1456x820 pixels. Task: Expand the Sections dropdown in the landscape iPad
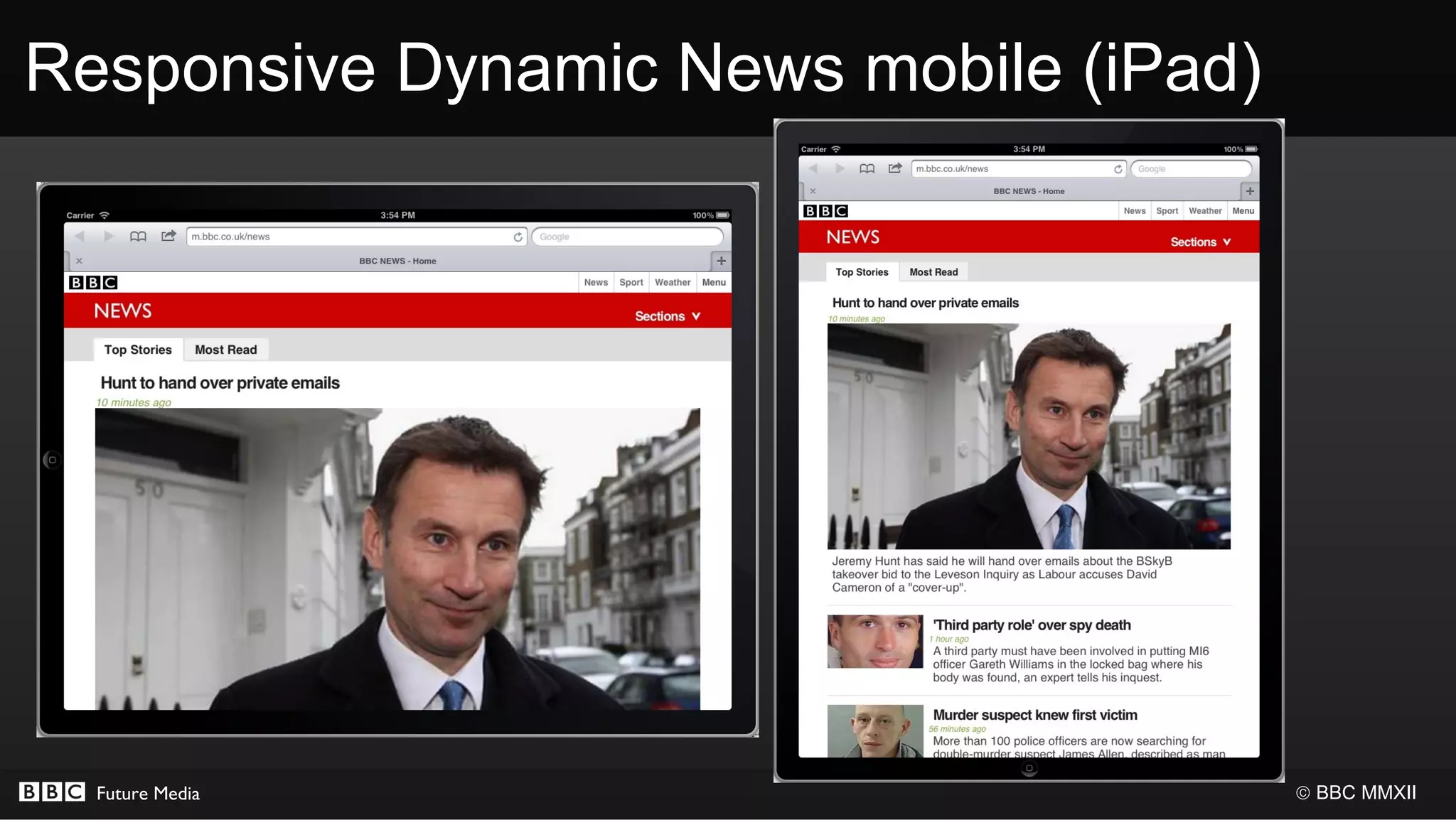668,316
